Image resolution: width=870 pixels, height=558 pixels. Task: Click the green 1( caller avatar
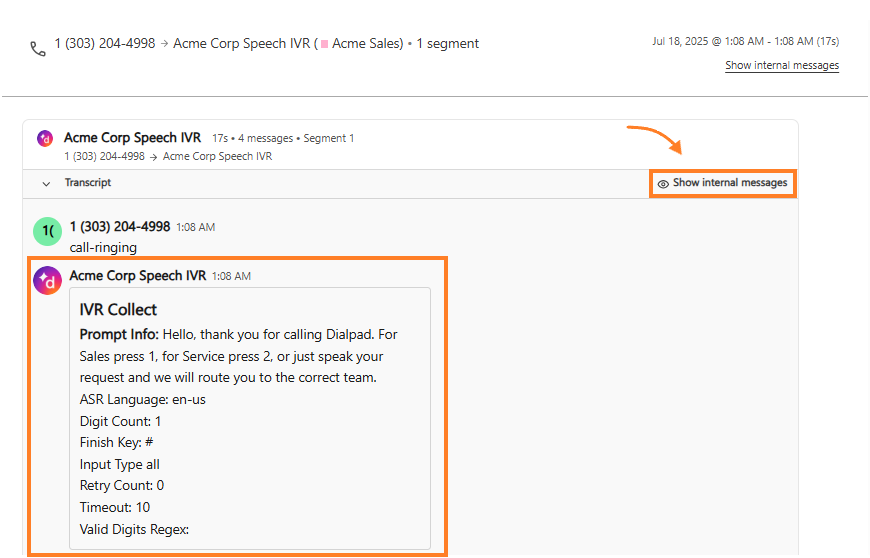click(48, 231)
